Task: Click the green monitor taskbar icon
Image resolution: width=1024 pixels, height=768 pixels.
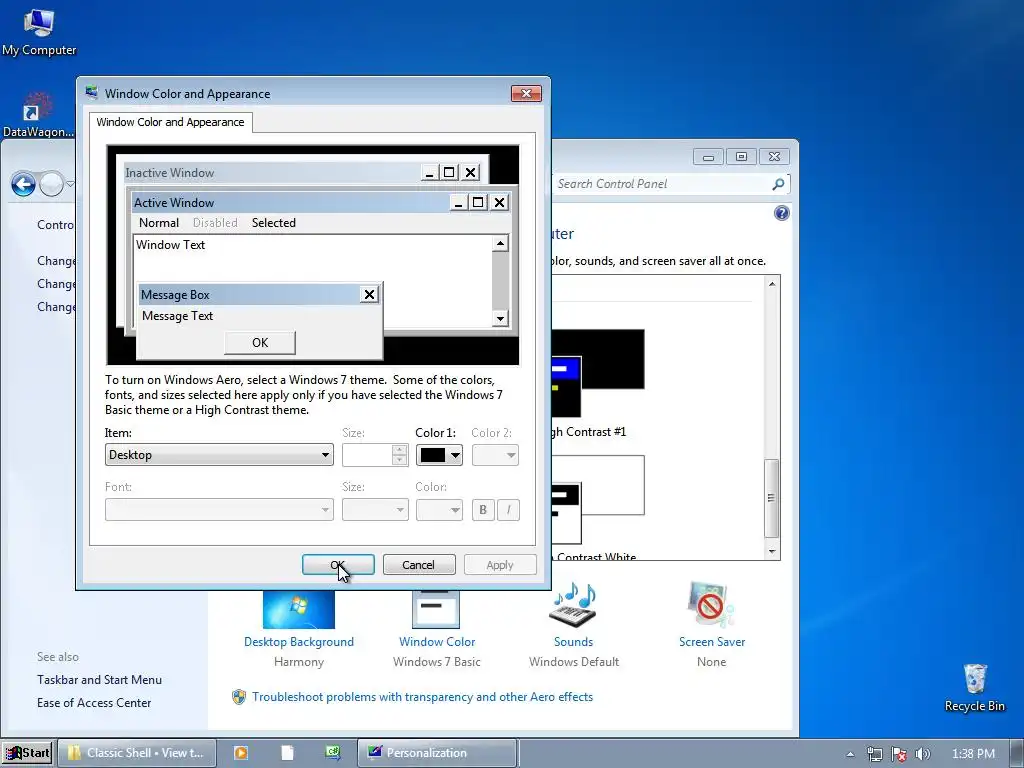Action: (x=333, y=752)
